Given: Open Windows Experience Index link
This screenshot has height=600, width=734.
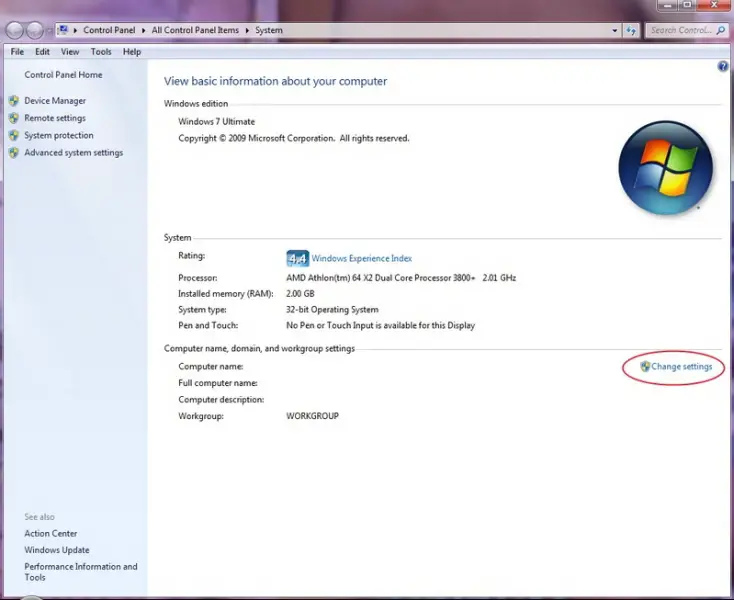Looking at the screenshot, I should (x=362, y=258).
